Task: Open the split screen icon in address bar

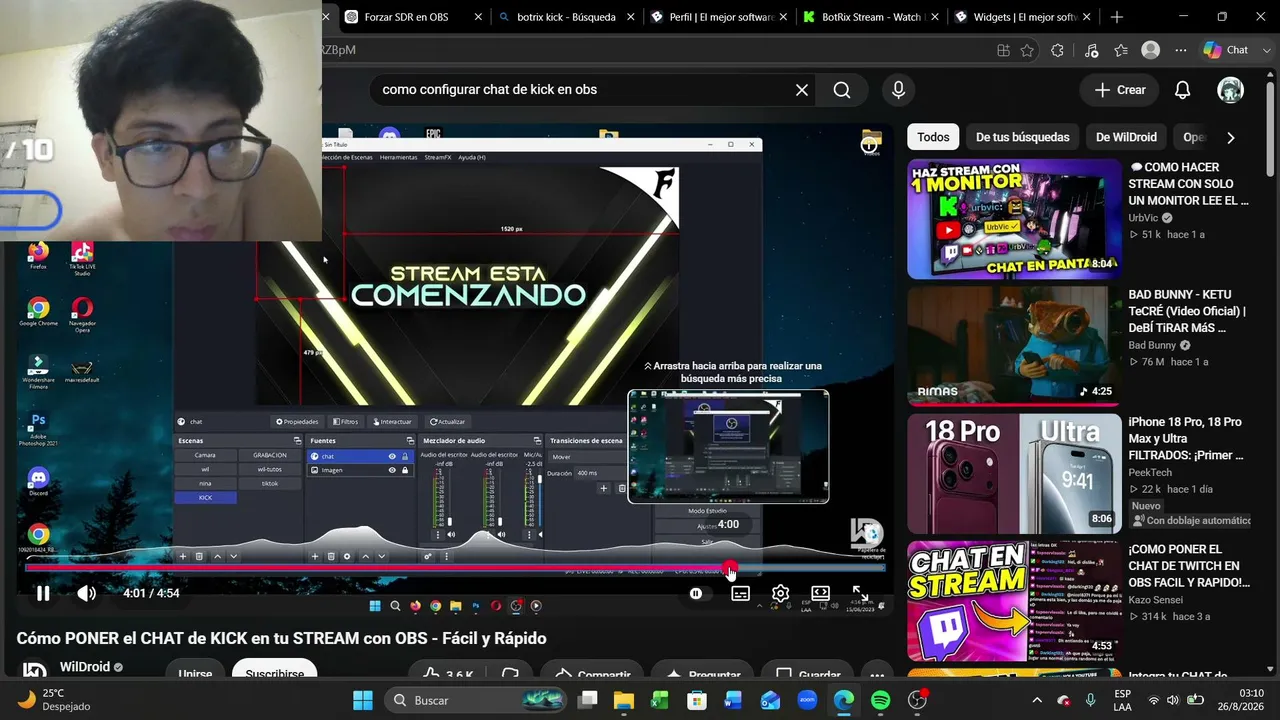Action: [x=1003, y=50]
